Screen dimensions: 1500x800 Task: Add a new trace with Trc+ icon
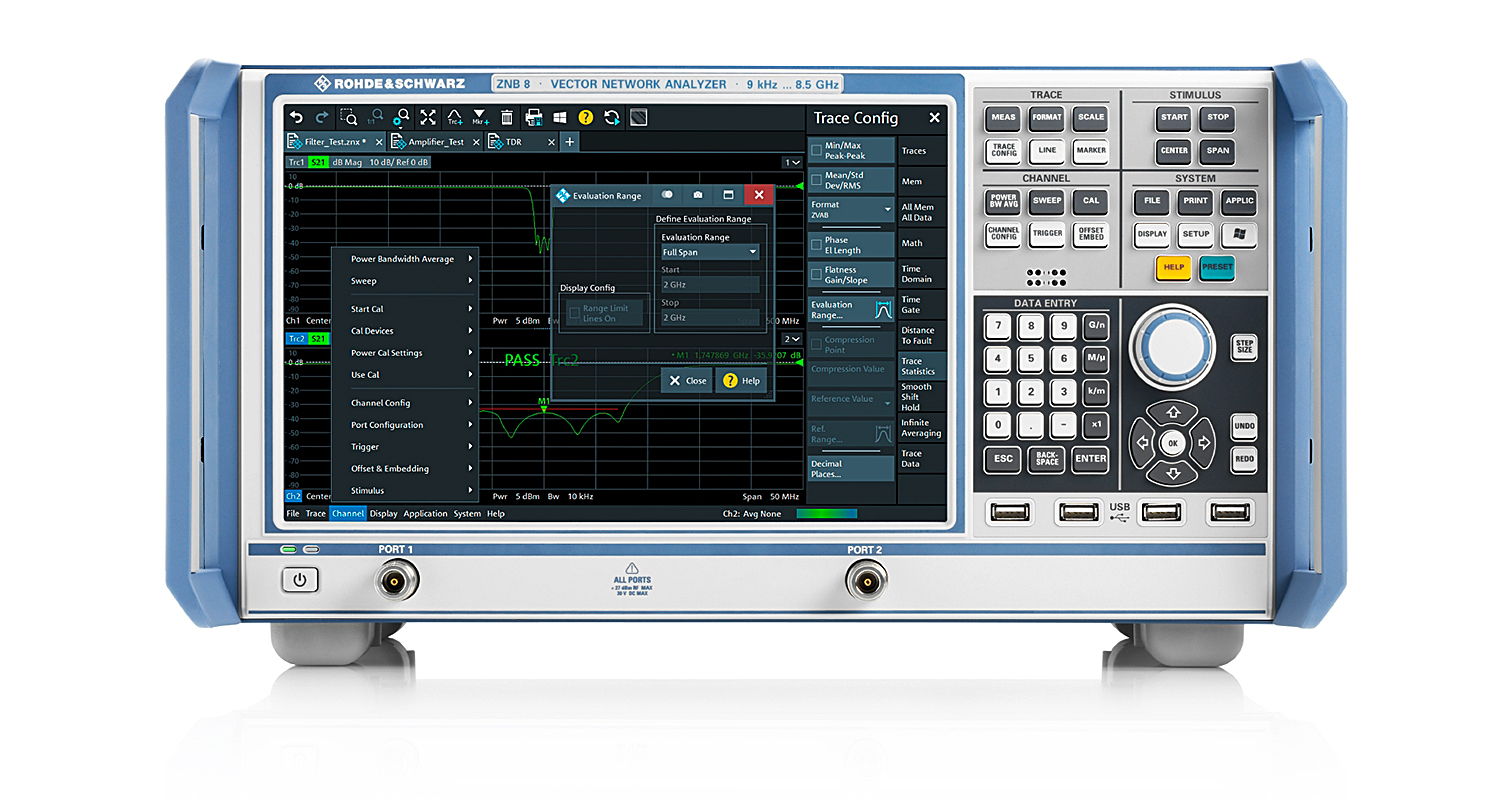click(455, 117)
